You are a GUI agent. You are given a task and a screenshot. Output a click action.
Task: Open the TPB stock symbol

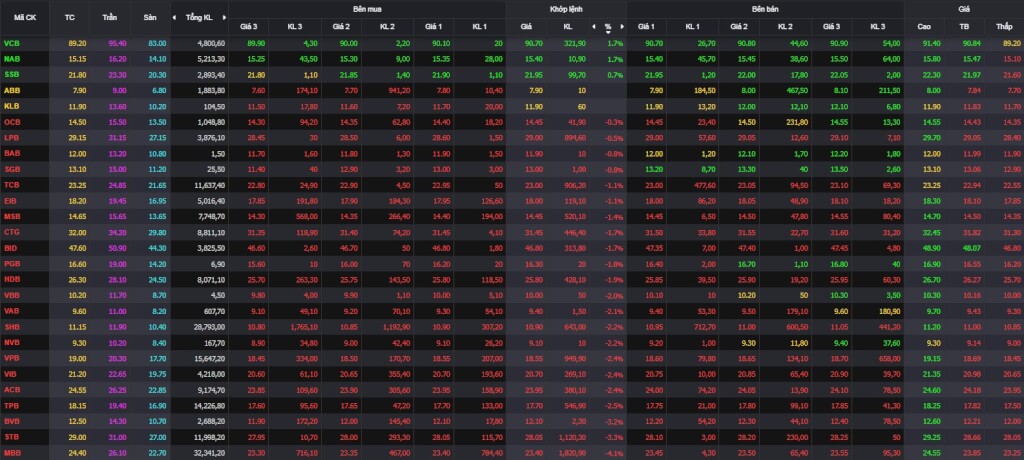click(x=11, y=406)
